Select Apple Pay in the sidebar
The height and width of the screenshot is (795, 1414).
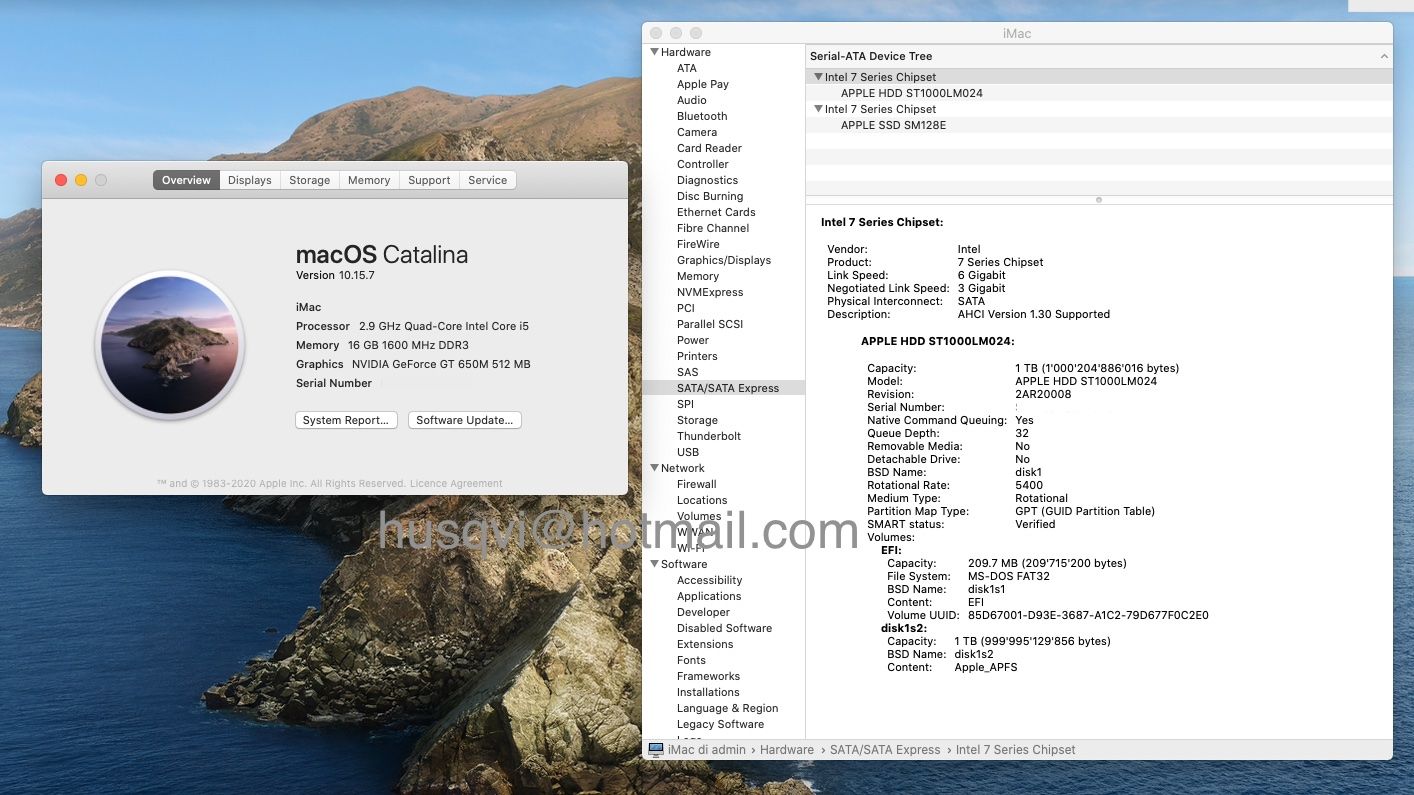tap(703, 84)
